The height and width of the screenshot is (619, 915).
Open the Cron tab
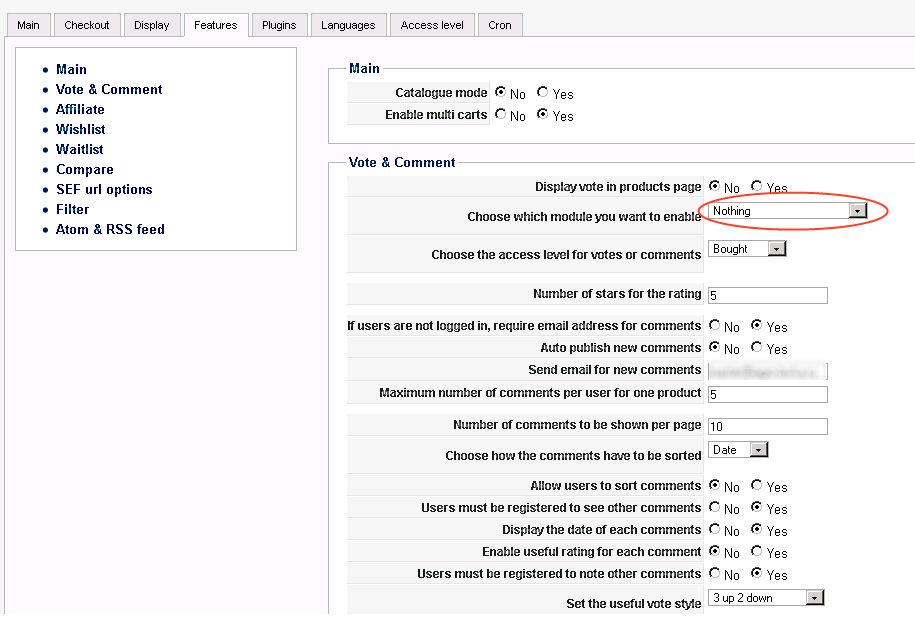tap(500, 25)
